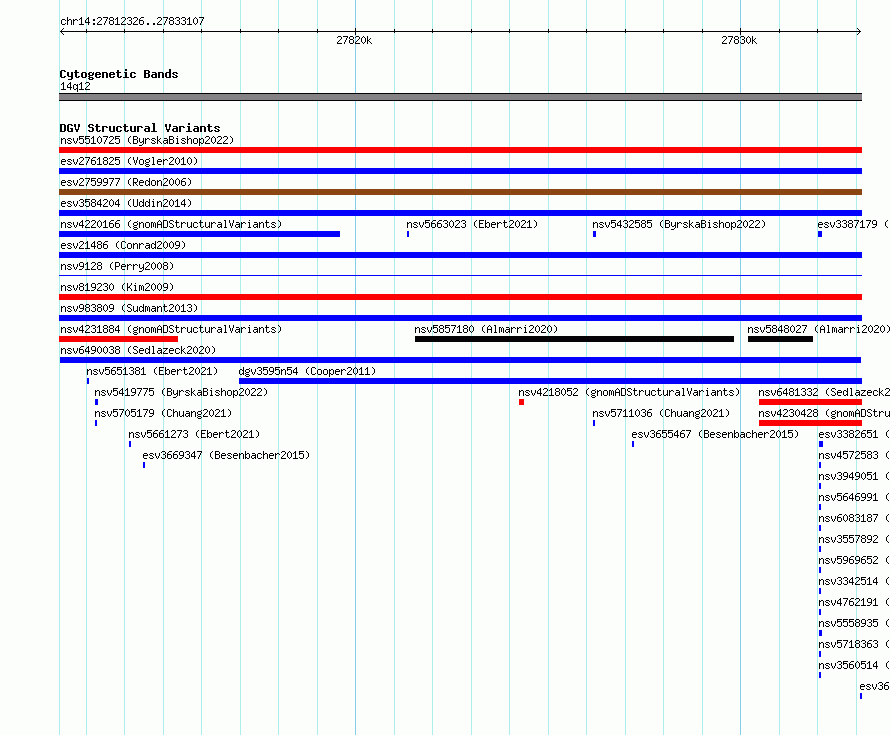Click the DGV Structural Variants track title
The height and width of the screenshot is (735, 890).
click(140, 128)
